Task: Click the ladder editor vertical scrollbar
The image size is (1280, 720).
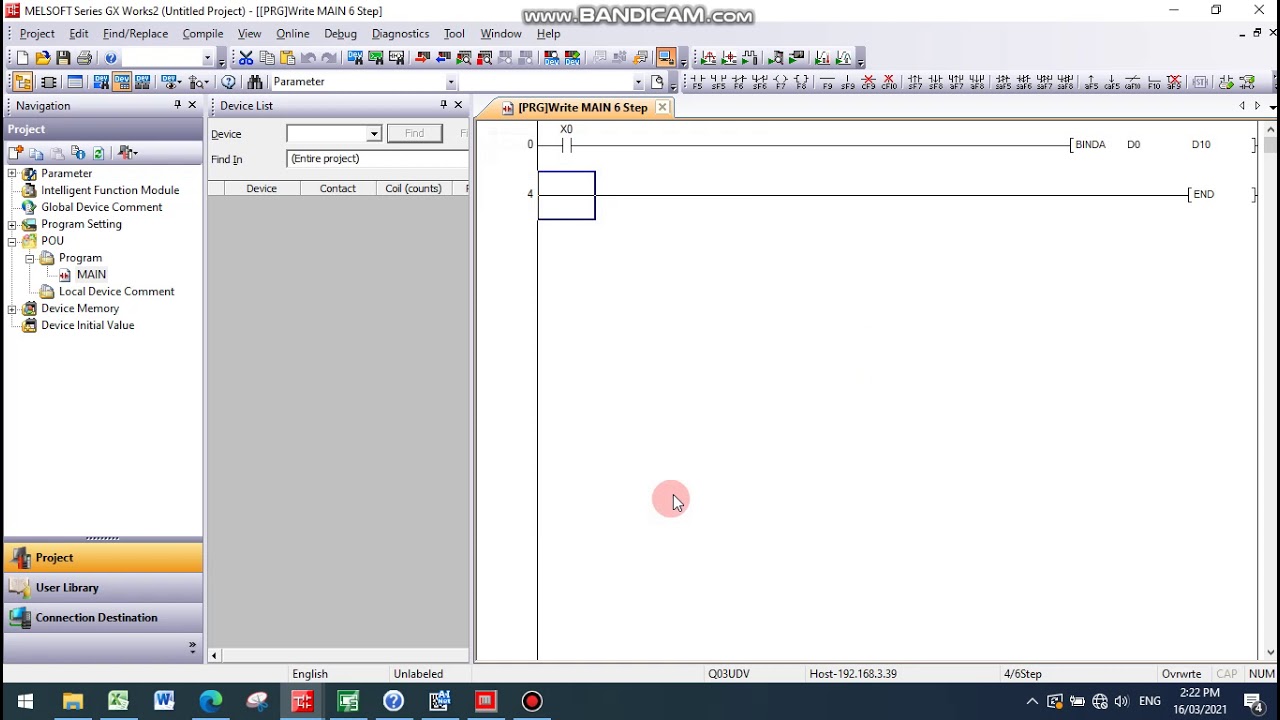Action: coord(1270,390)
